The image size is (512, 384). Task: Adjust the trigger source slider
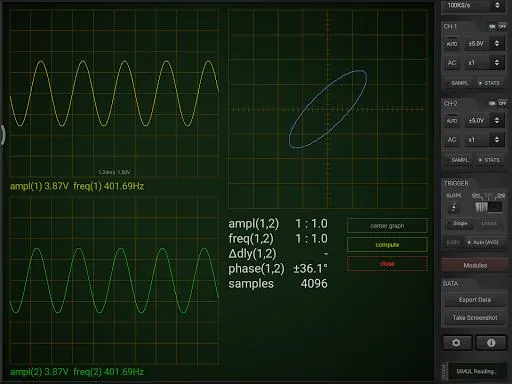[x=488, y=207]
